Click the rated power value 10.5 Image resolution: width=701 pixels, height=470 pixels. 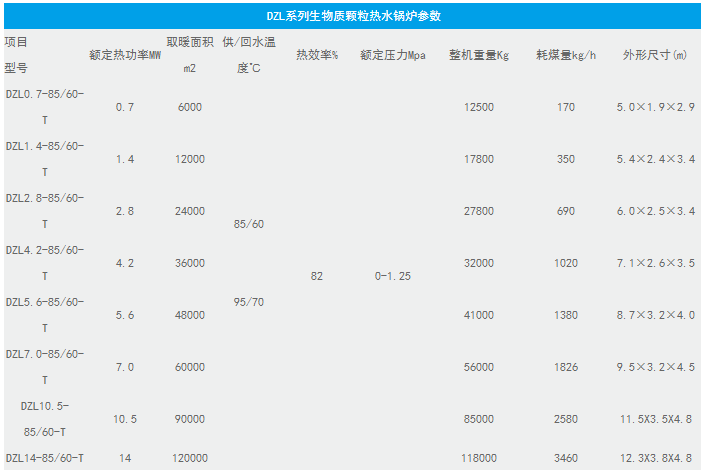(x=124, y=419)
